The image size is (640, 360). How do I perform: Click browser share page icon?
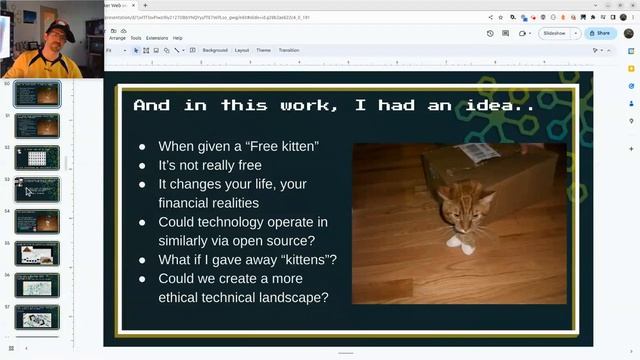(x=490, y=18)
